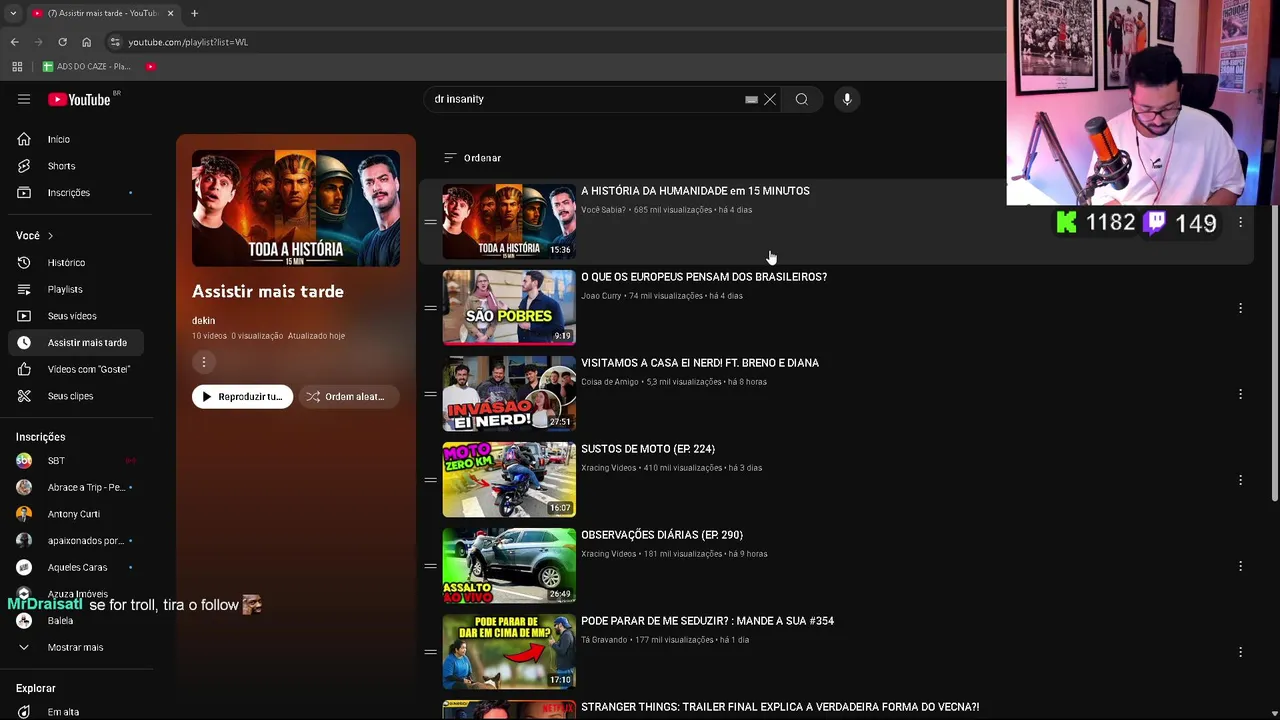Viewport: 1280px width, 720px height.
Task: Click the dr insanity search field
Action: point(585,99)
